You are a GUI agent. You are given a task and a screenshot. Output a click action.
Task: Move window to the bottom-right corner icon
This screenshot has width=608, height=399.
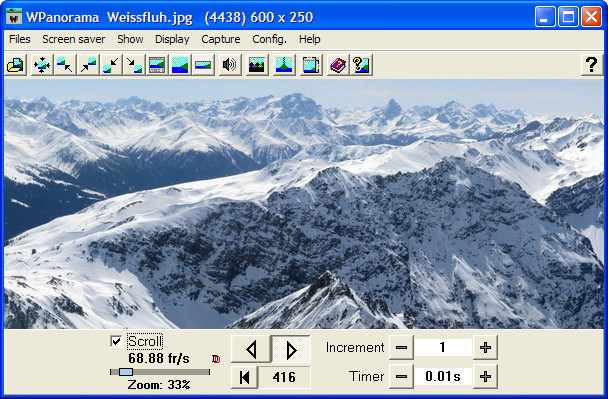134,65
